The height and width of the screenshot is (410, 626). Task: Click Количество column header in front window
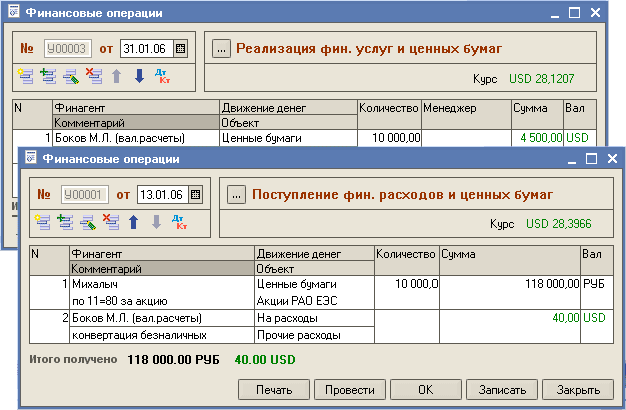click(407, 260)
